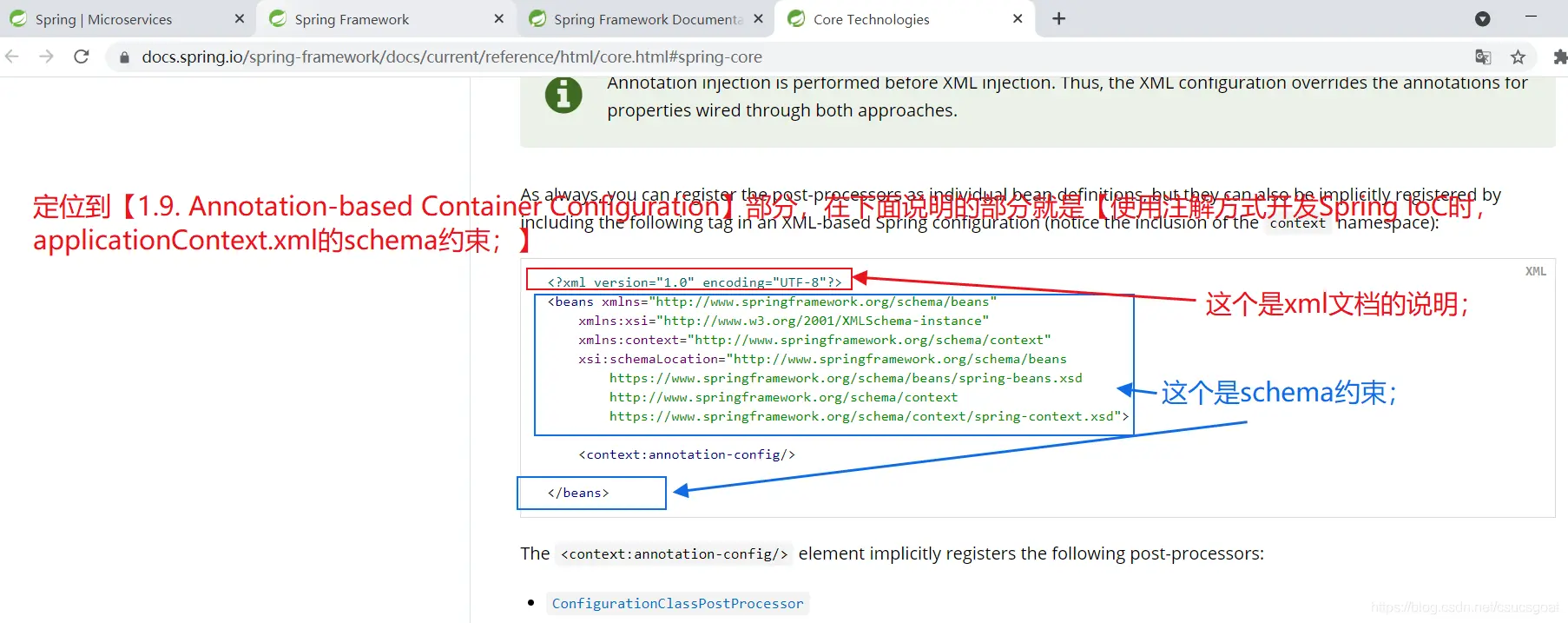1568x623 pixels.
Task: Click the spring-beans.xsd URL line
Action: [x=846, y=378]
